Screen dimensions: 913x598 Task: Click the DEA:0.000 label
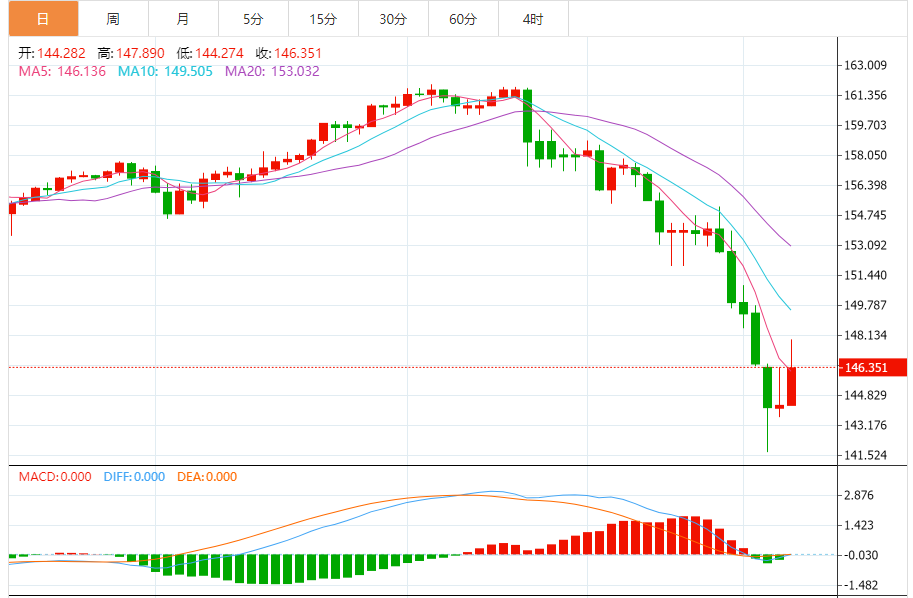tap(207, 477)
